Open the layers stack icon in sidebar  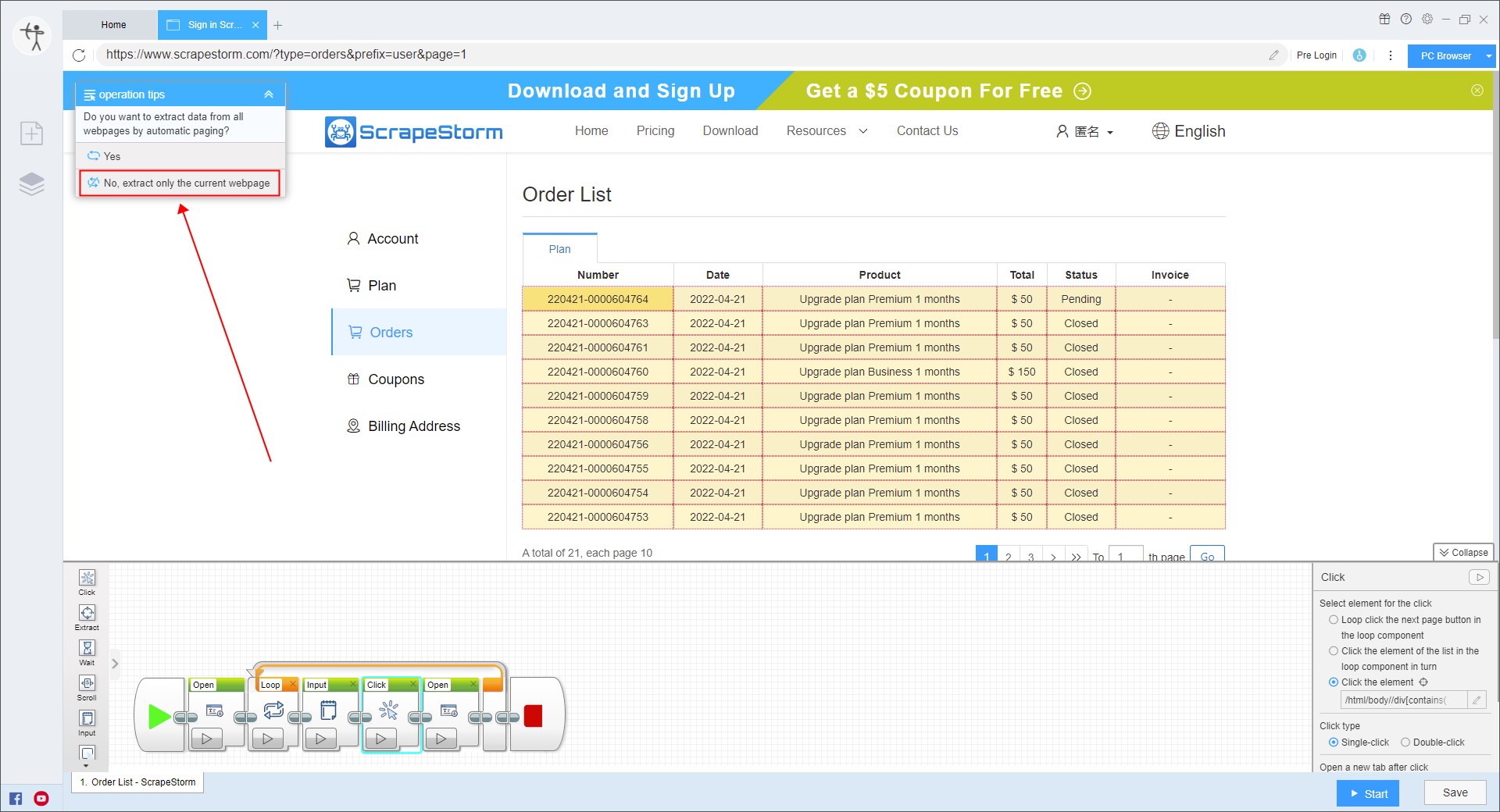click(x=31, y=184)
